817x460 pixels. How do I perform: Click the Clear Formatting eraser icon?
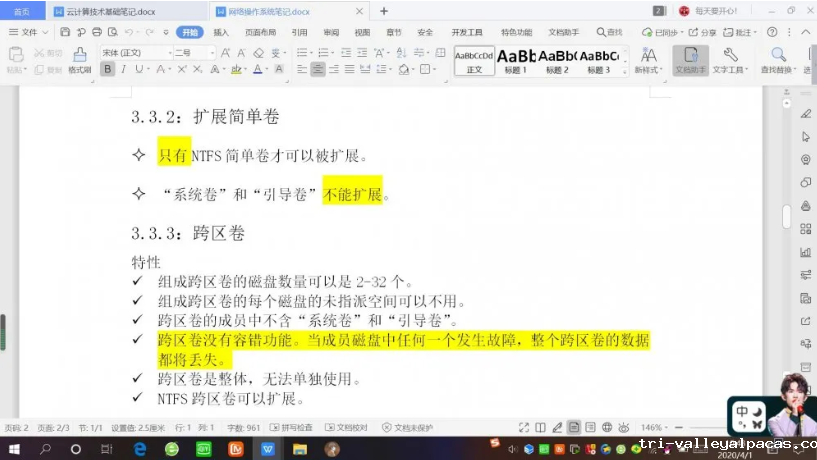258,53
